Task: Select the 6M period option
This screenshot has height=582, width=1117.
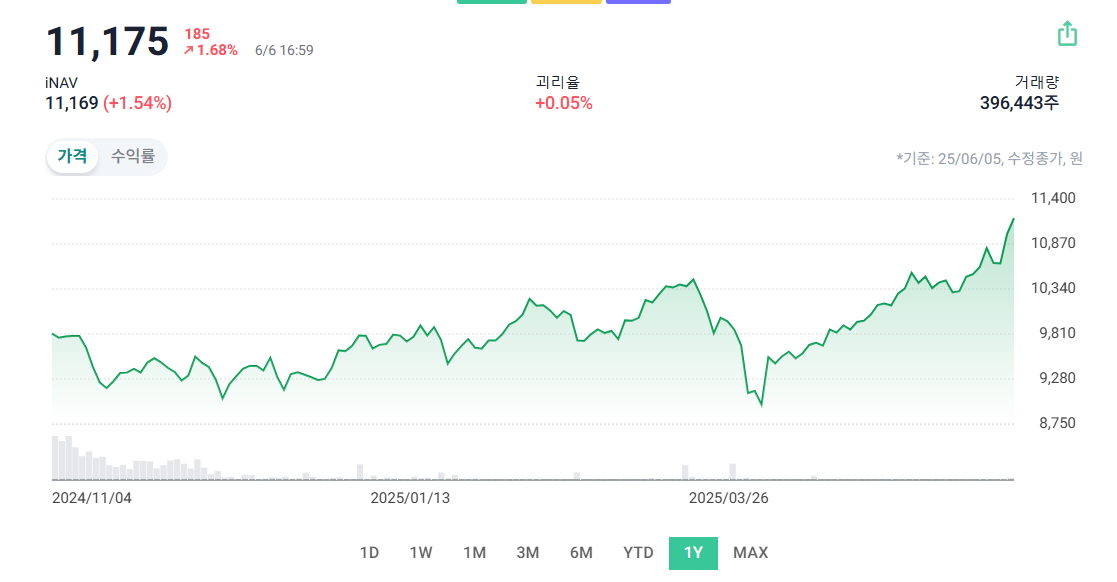Action: (x=581, y=553)
